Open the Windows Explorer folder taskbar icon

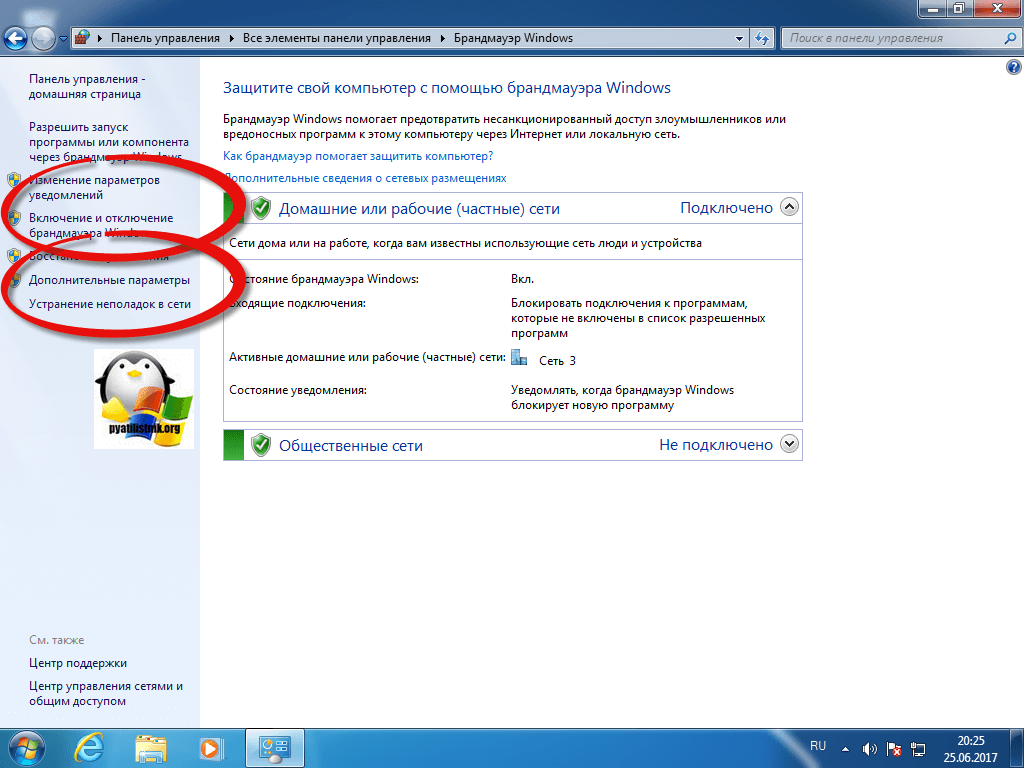tap(151, 747)
